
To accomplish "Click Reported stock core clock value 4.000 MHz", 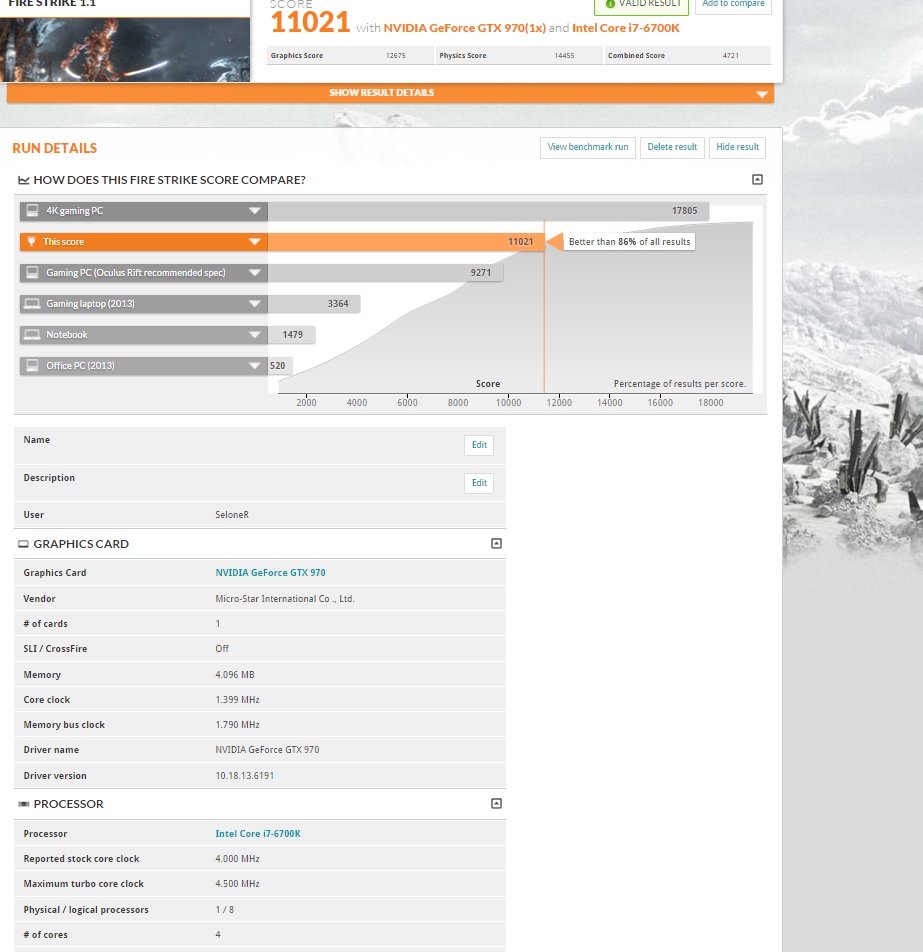I will pyautogui.click(x=237, y=859).
